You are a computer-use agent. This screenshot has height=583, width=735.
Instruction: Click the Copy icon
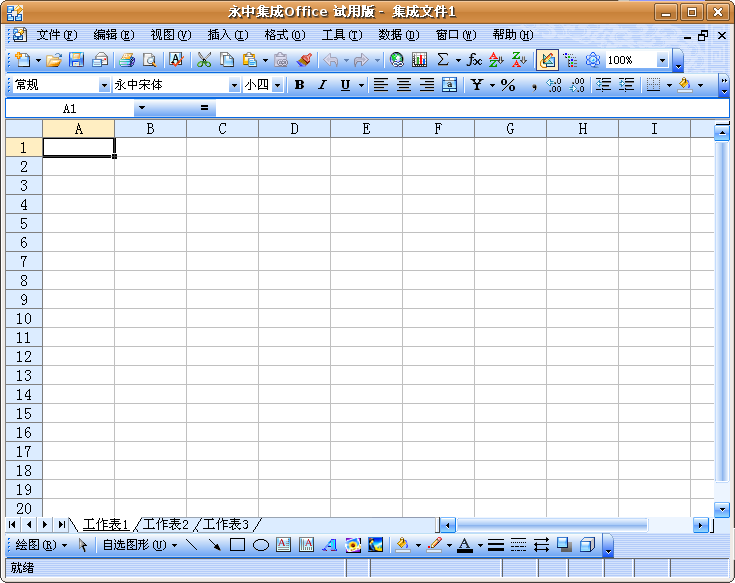tap(227, 60)
